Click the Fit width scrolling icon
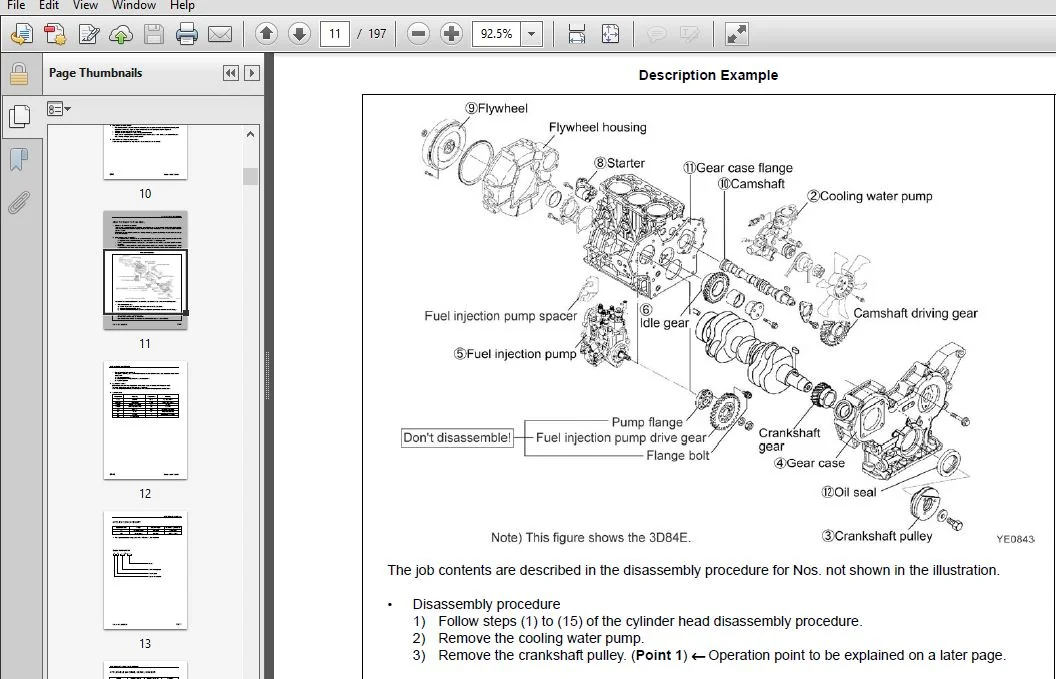The image size is (1056, 679). [x=576, y=34]
